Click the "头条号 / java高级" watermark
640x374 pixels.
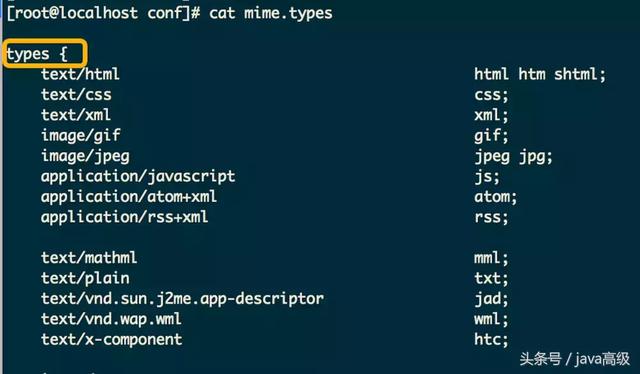(x=575, y=359)
